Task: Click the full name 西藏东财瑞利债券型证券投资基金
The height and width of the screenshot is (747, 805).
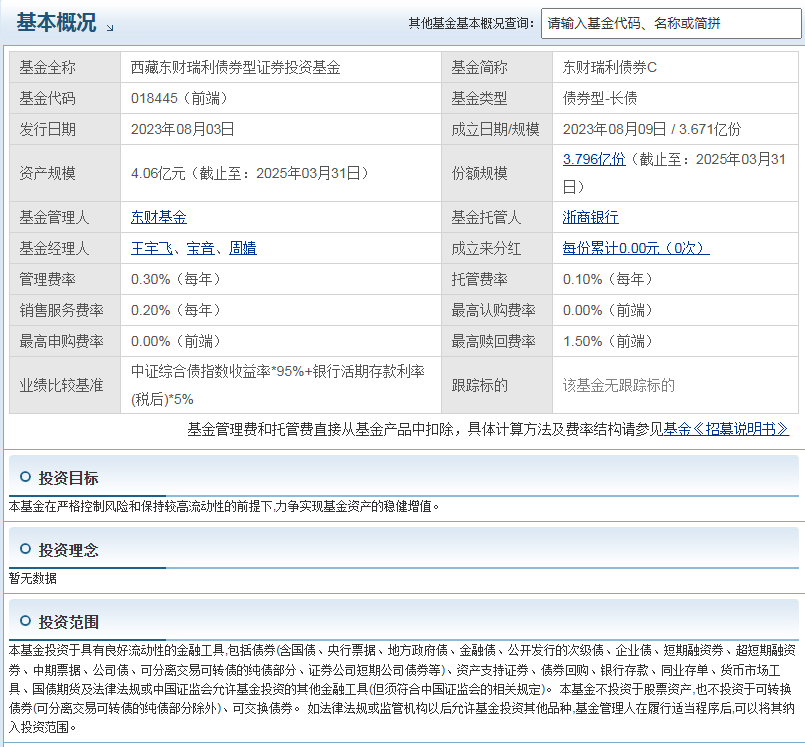Action: tap(236, 67)
